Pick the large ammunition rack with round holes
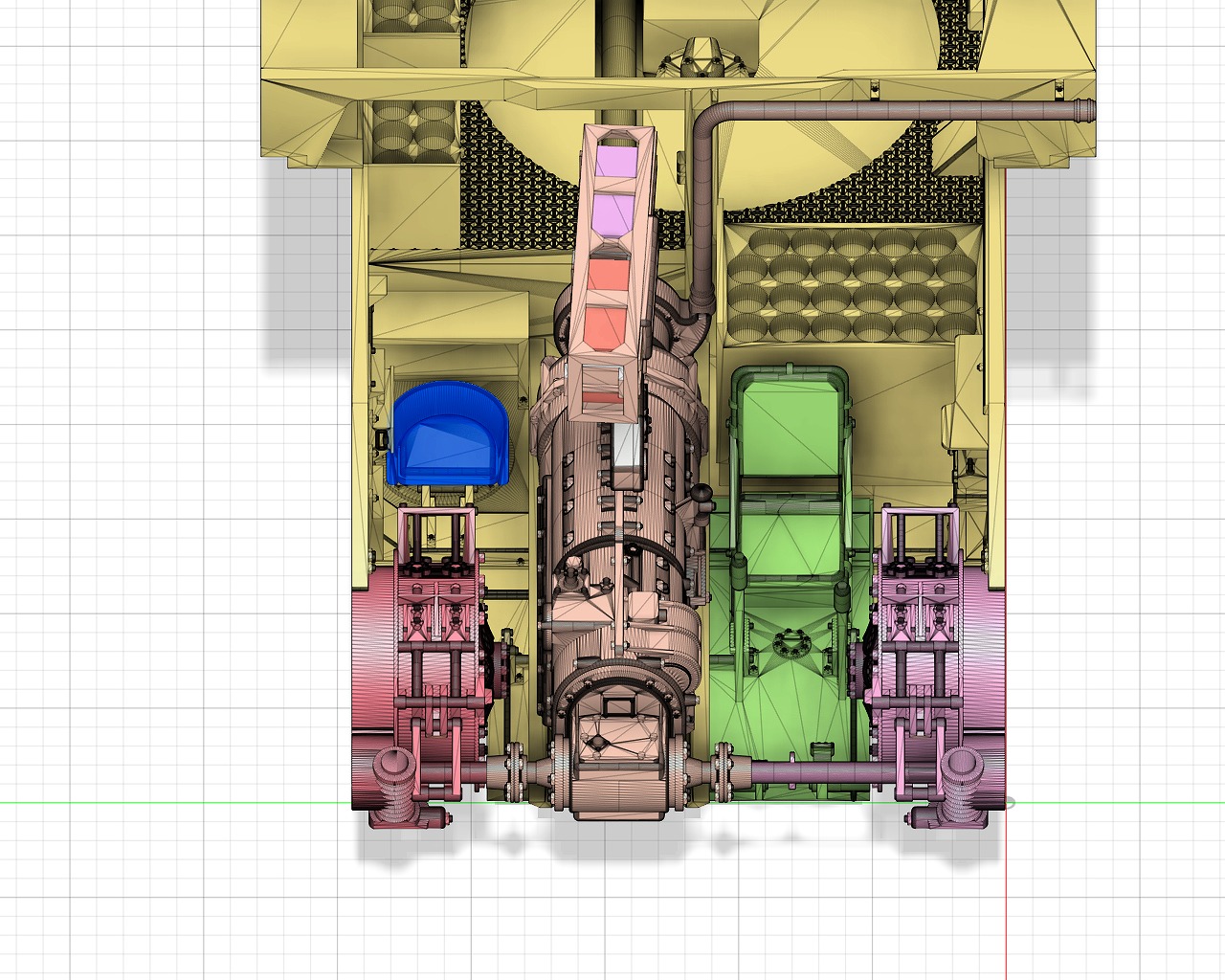The height and width of the screenshot is (980, 1225). tap(848, 285)
